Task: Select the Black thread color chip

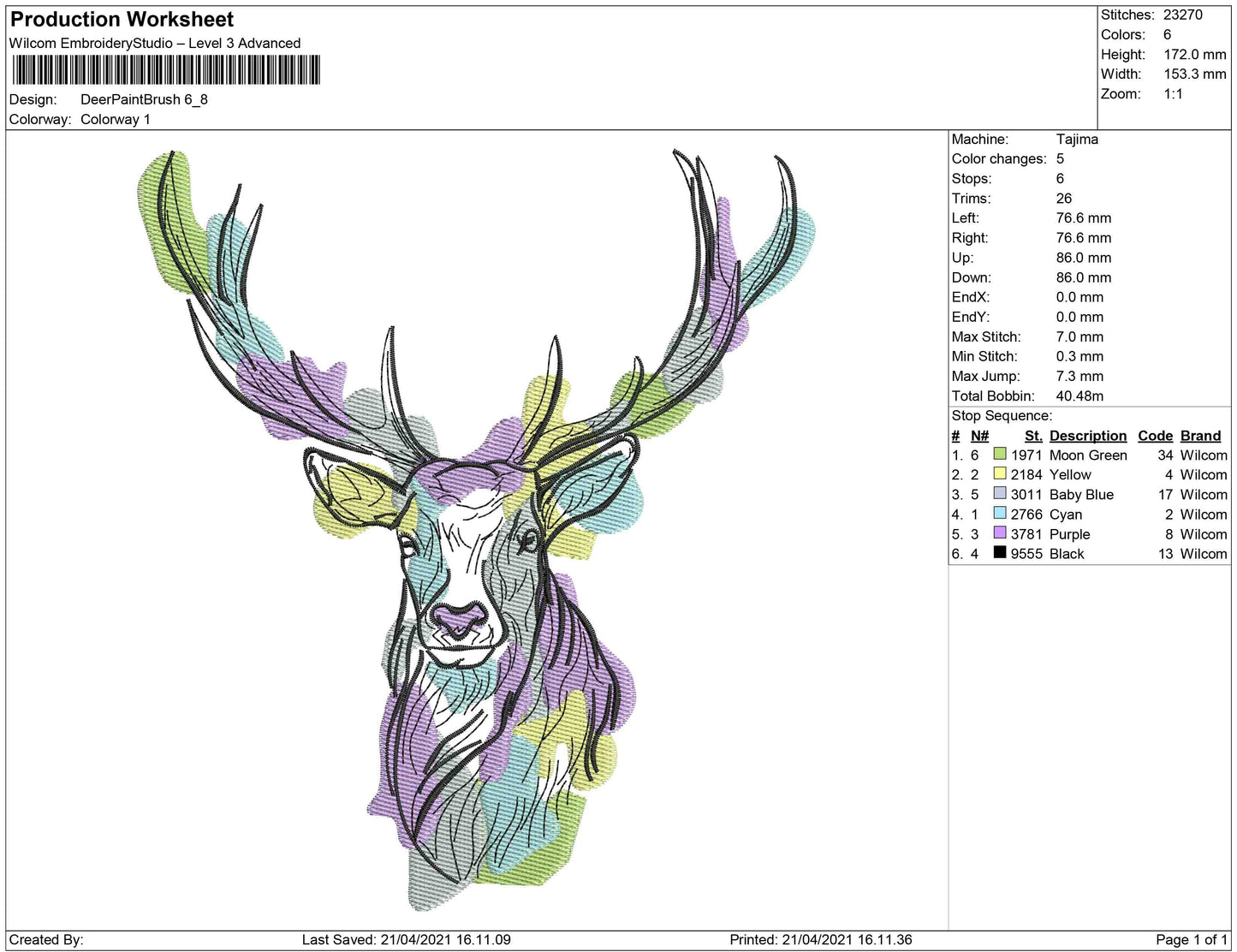Action: click(999, 554)
